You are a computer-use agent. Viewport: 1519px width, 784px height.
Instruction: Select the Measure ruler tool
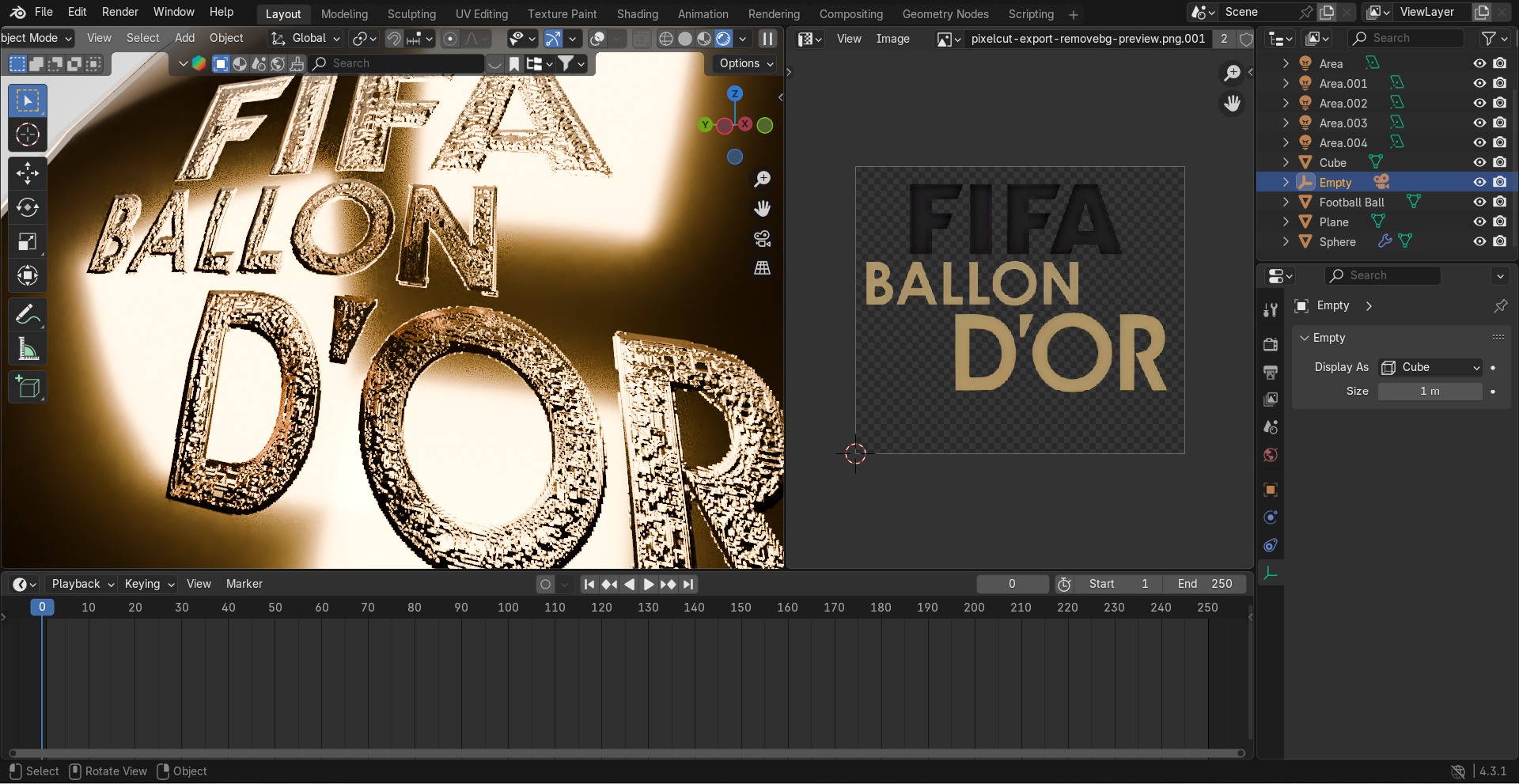point(28,349)
